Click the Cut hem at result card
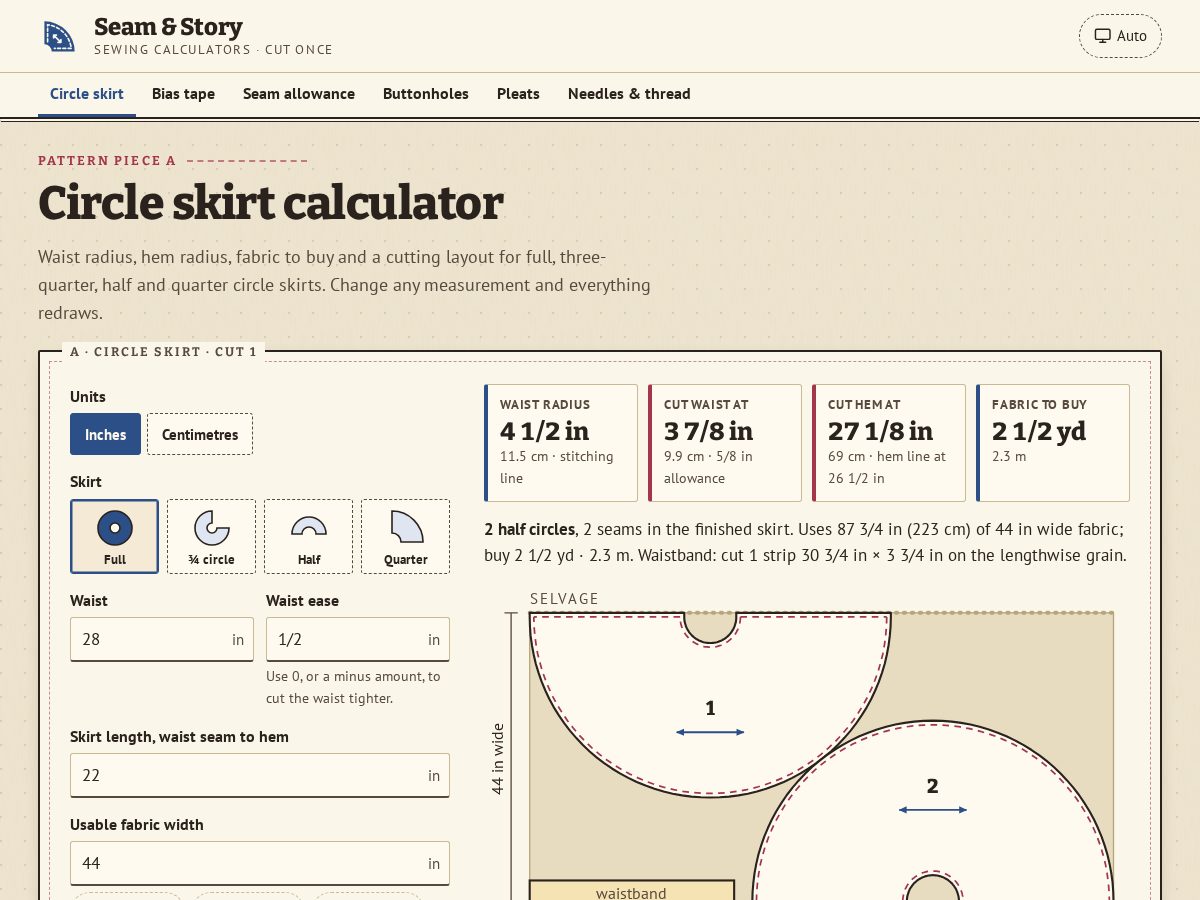Screen dimensions: 1200x900 point(889,443)
